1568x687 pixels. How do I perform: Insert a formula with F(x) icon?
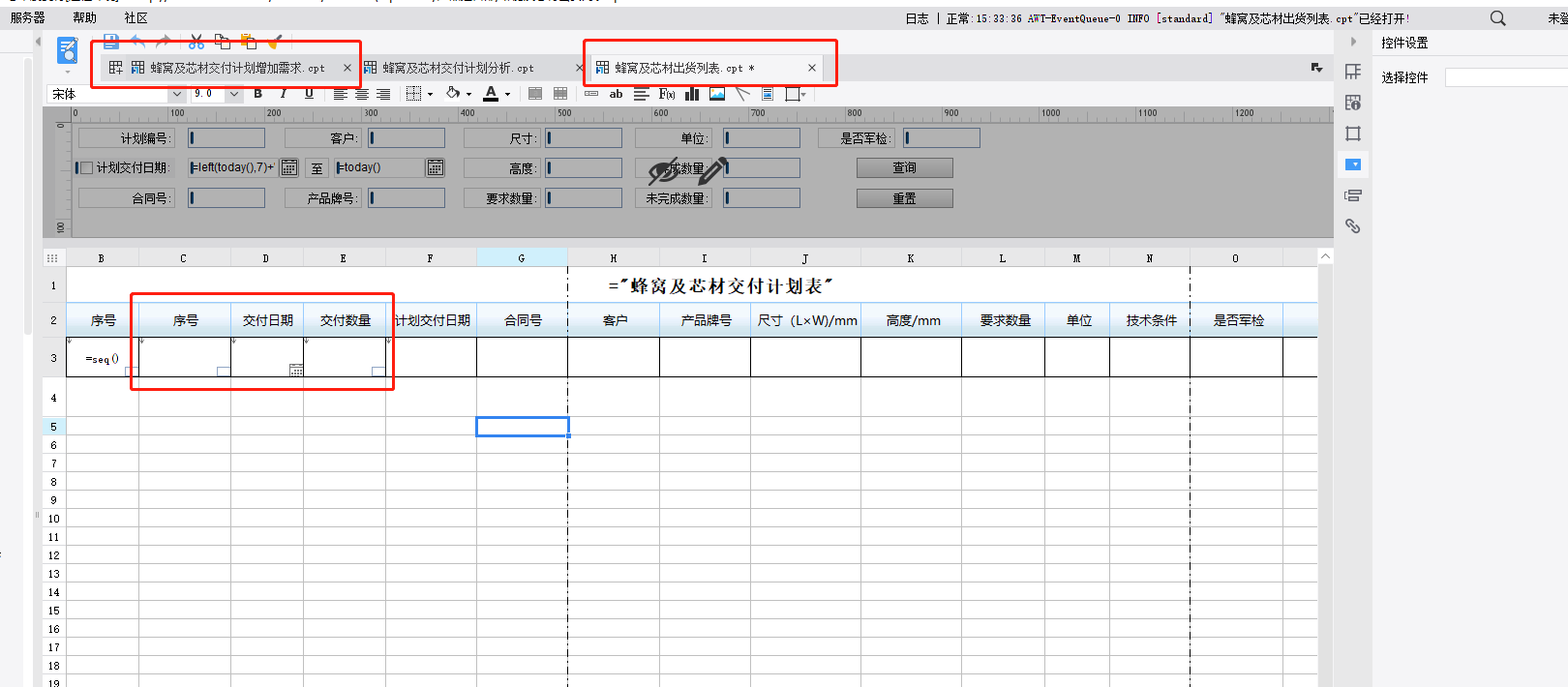coord(667,94)
